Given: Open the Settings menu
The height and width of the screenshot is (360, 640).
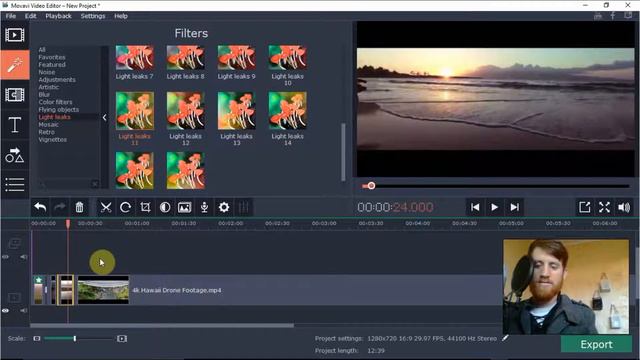Looking at the screenshot, I should point(93,16).
